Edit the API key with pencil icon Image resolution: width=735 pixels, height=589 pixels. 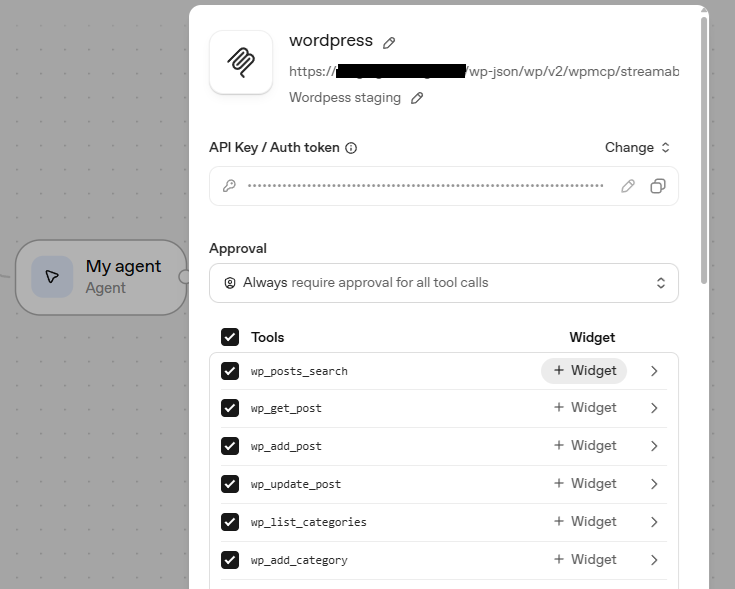[x=628, y=186]
